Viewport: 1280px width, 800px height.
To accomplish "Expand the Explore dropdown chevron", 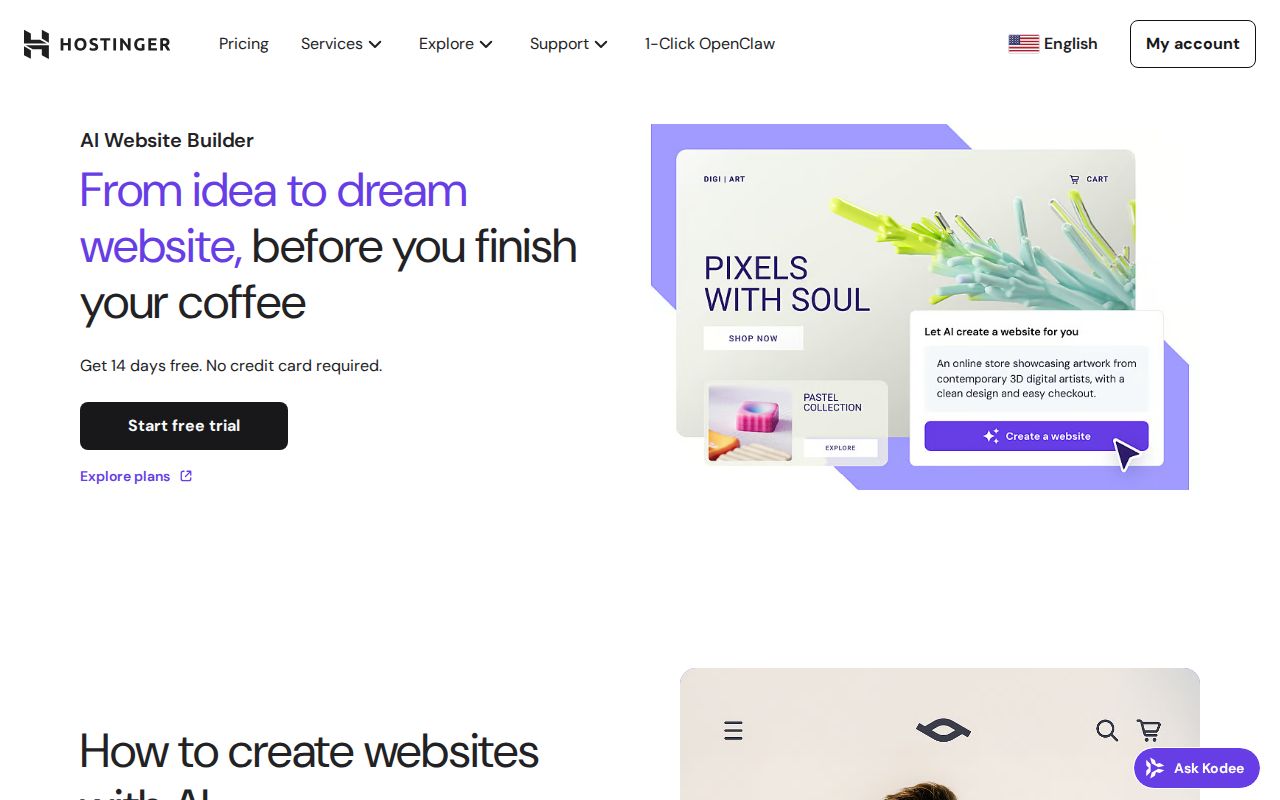I will (486, 44).
